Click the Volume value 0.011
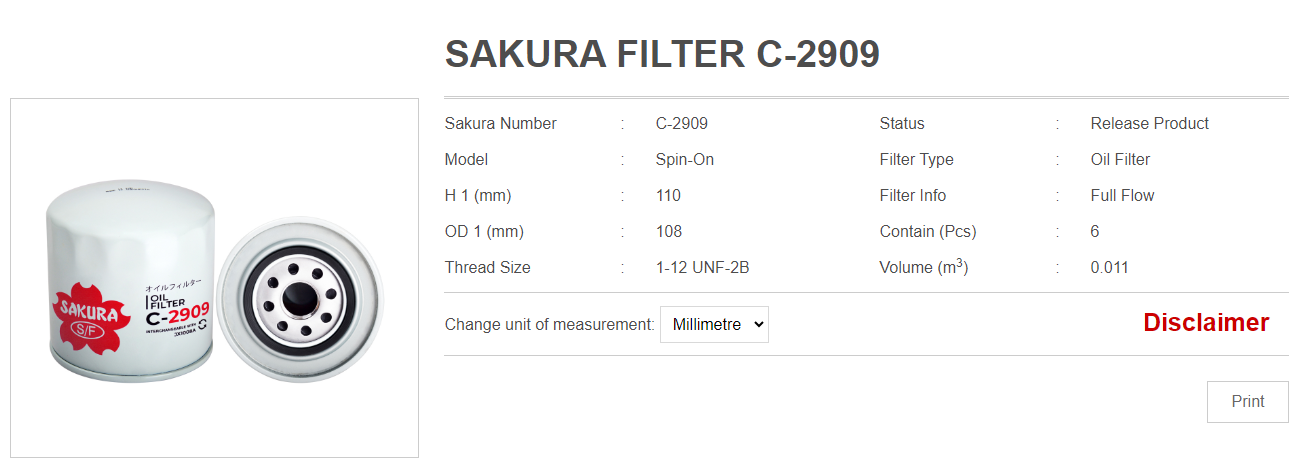 point(1110,268)
